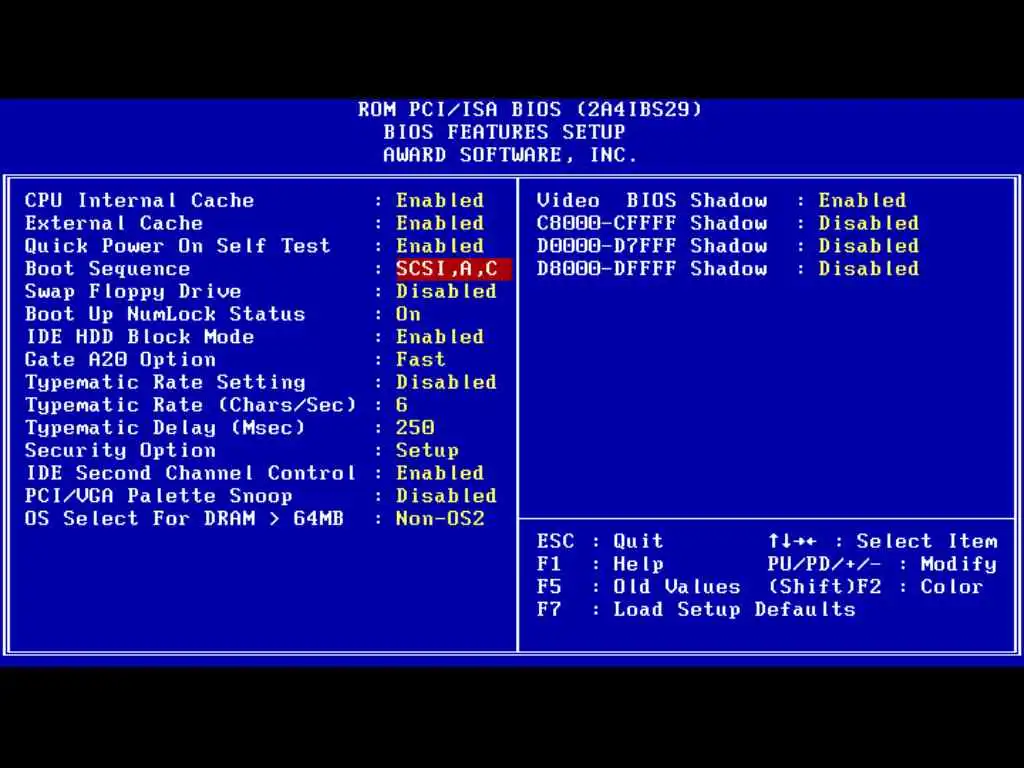This screenshot has height=768, width=1024.
Task: Click the IDE Second Channel Control label
Action: 190,473
